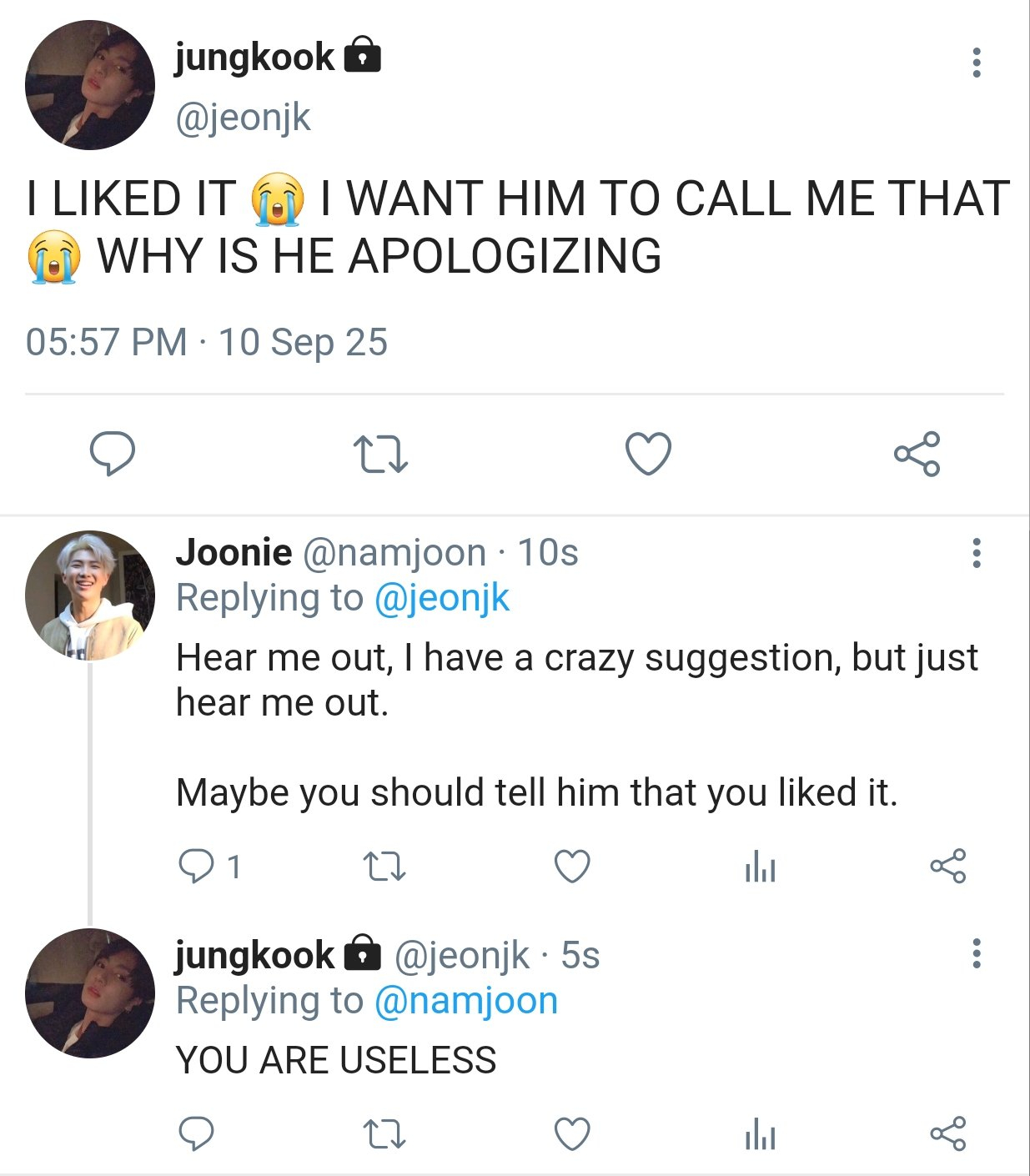Like Joonie's reply tweet
This screenshot has width=1030, height=1176.
tap(573, 867)
